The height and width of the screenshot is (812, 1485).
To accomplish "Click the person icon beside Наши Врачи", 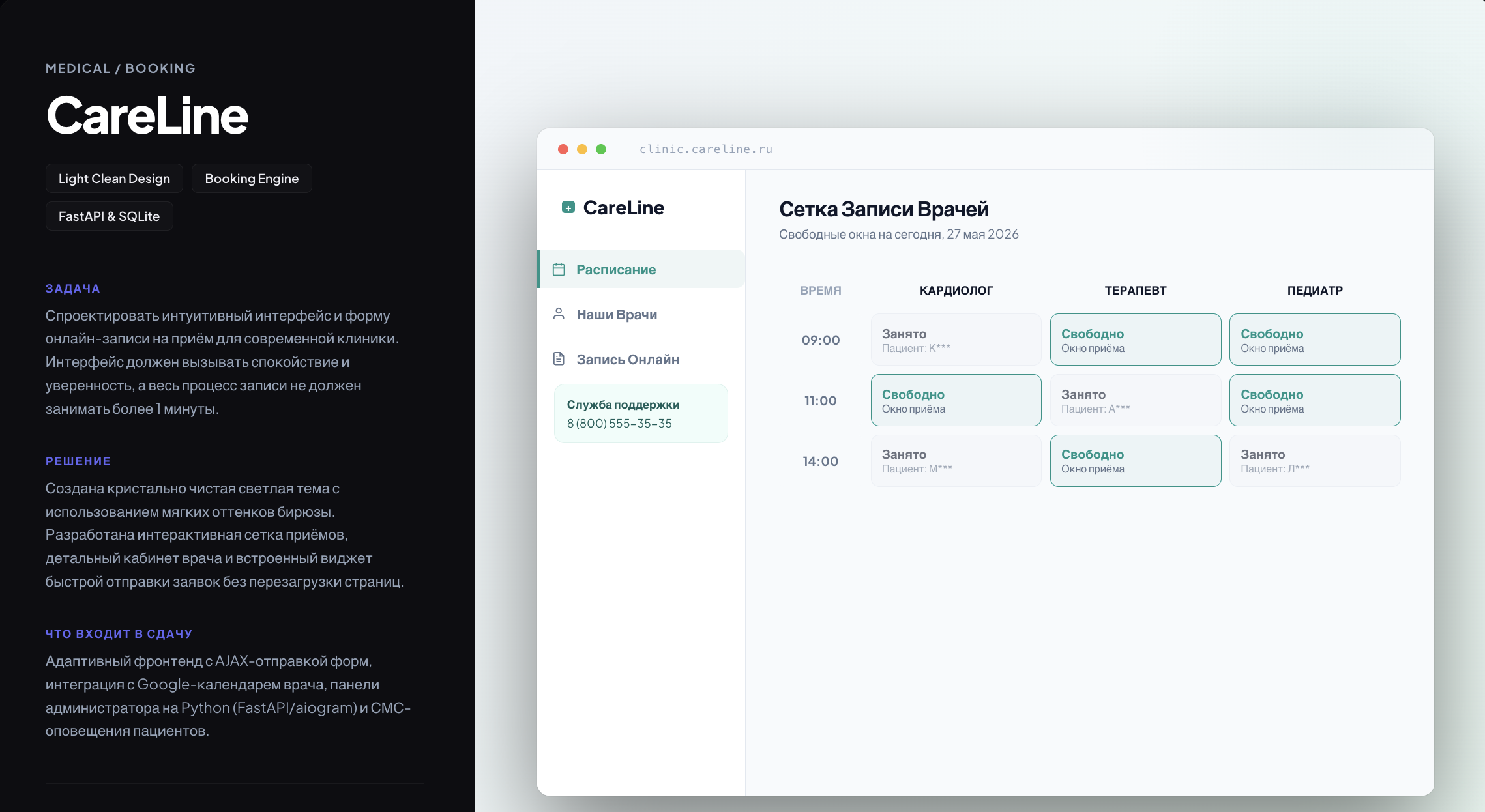I will click(559, 313).
